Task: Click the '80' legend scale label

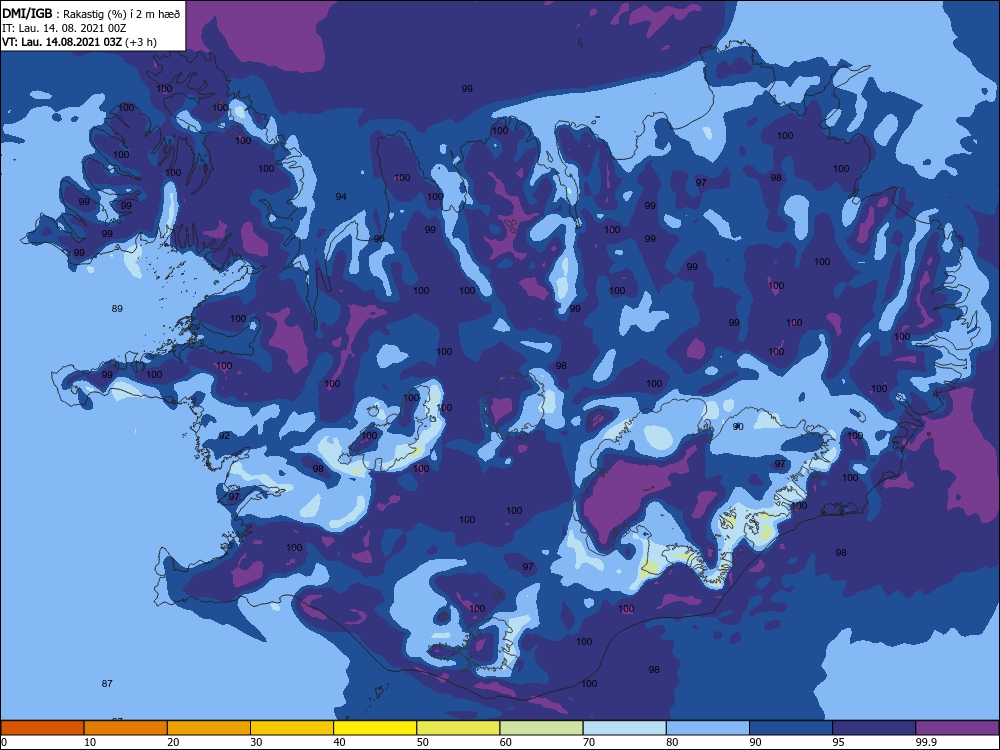Action: pos(672,742)
